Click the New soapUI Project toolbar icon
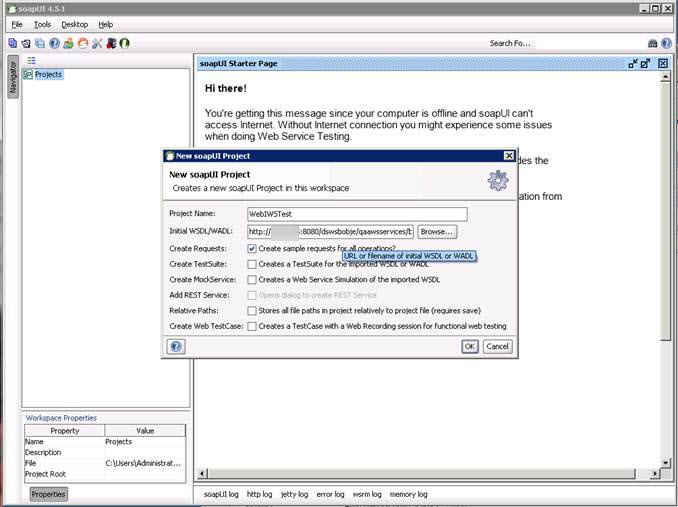Viewport: 678px width, 507px height. 13,43
